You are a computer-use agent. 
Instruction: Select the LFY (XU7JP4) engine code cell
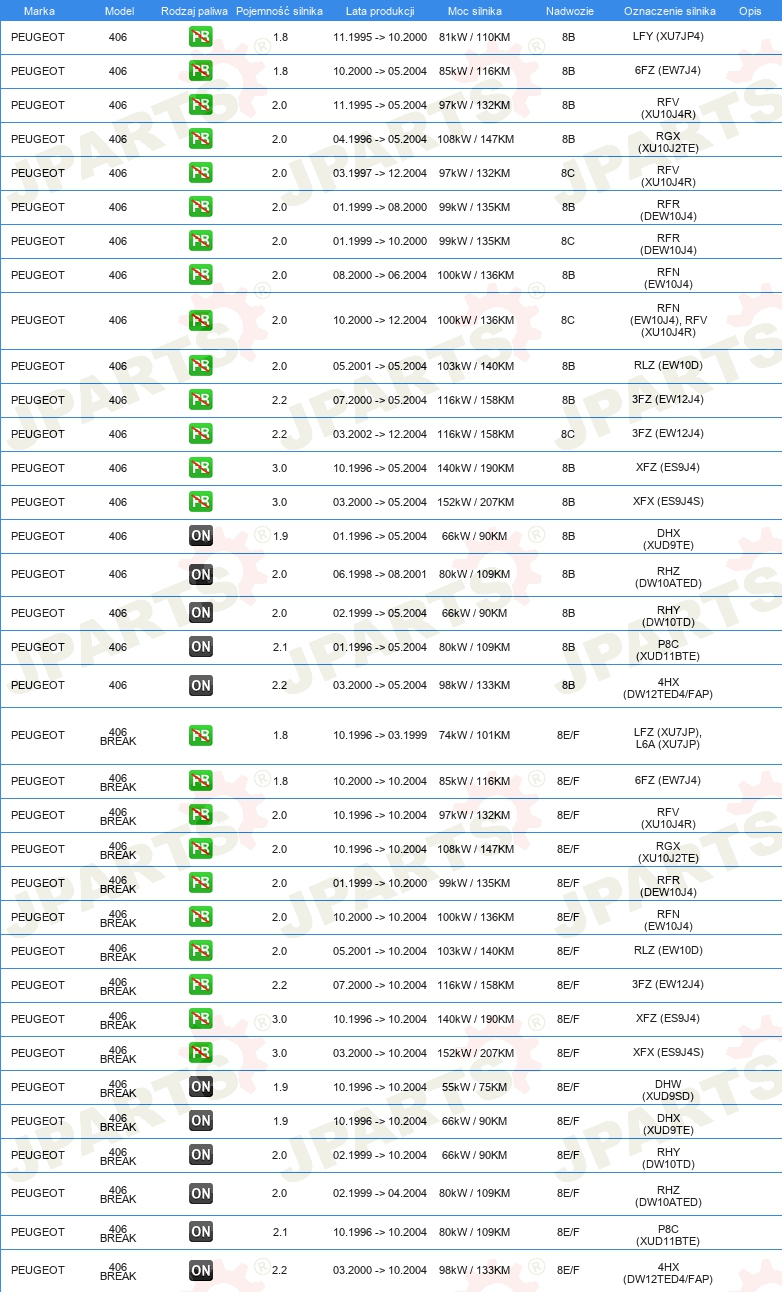coord(668,37)
